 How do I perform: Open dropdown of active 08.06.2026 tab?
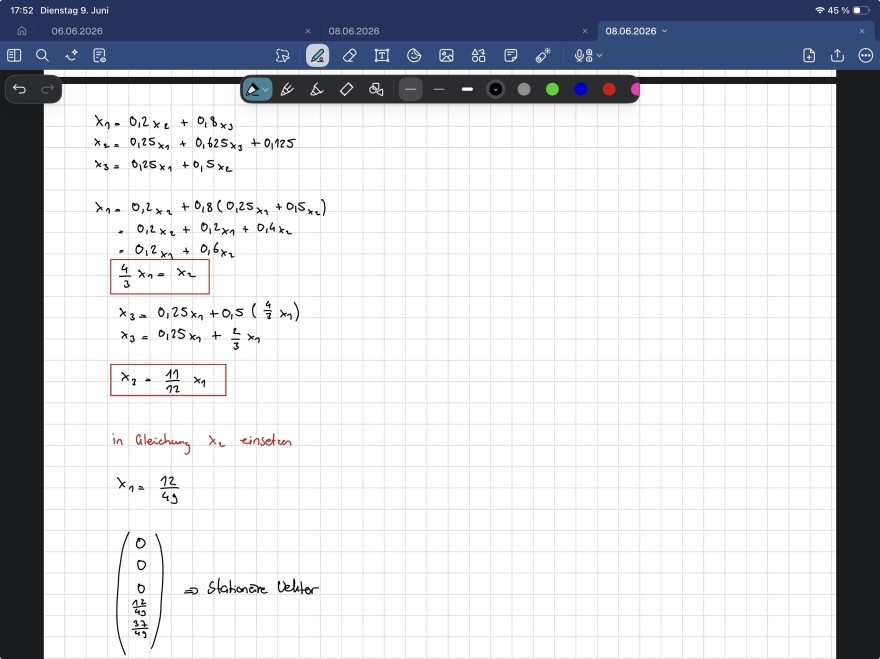coord(664,31)
